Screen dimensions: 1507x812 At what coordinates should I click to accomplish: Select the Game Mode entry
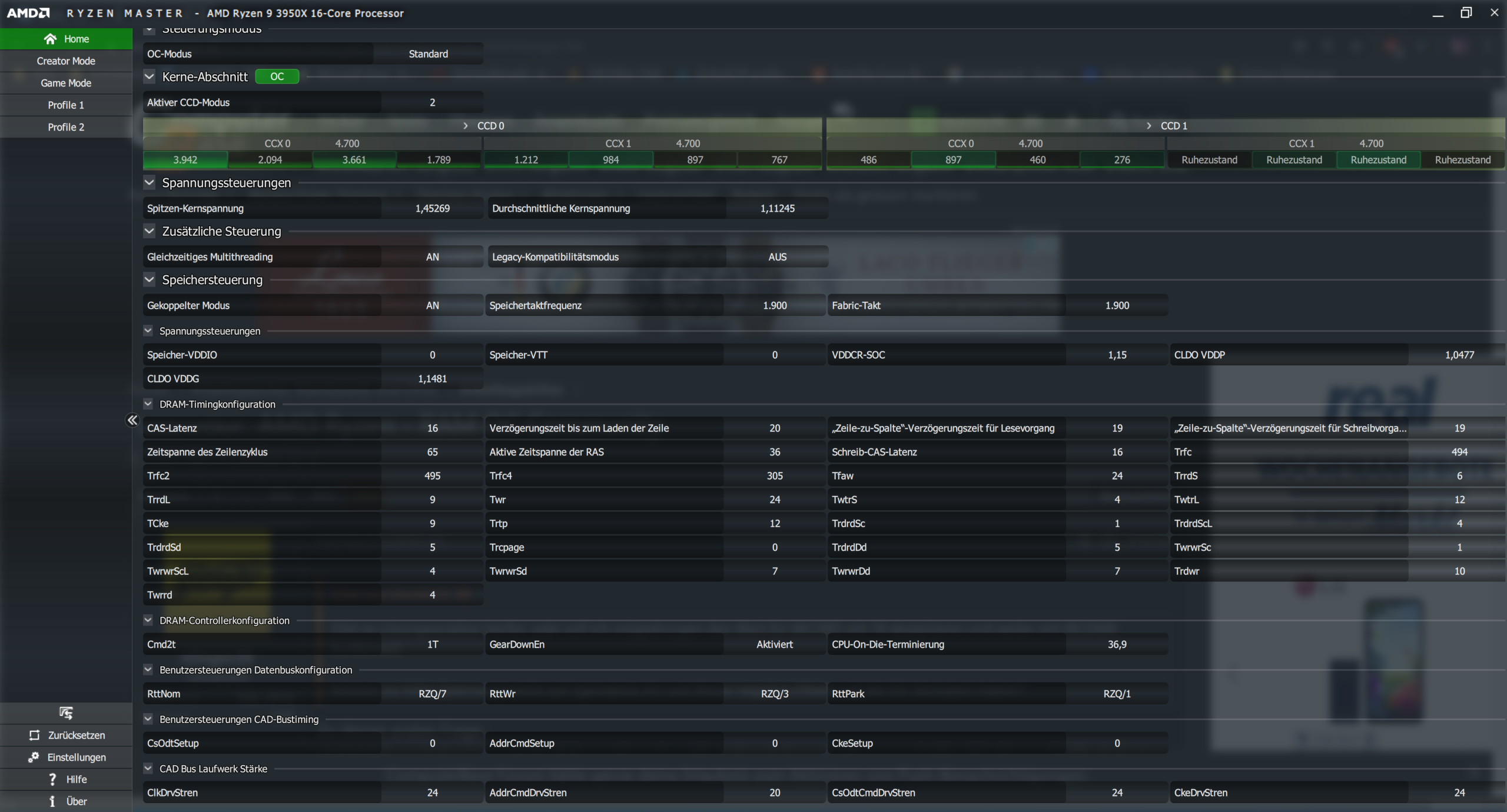click(66, 83)
